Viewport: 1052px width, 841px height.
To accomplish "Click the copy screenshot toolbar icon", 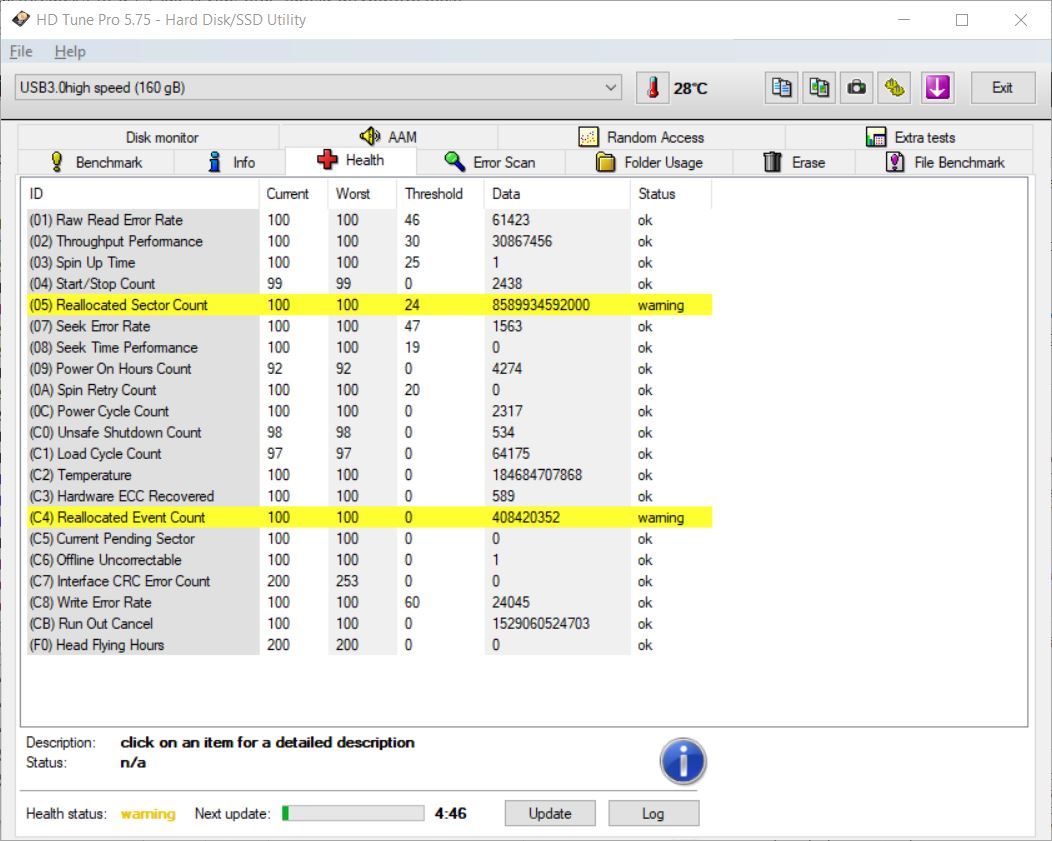I will coord(819,88).
